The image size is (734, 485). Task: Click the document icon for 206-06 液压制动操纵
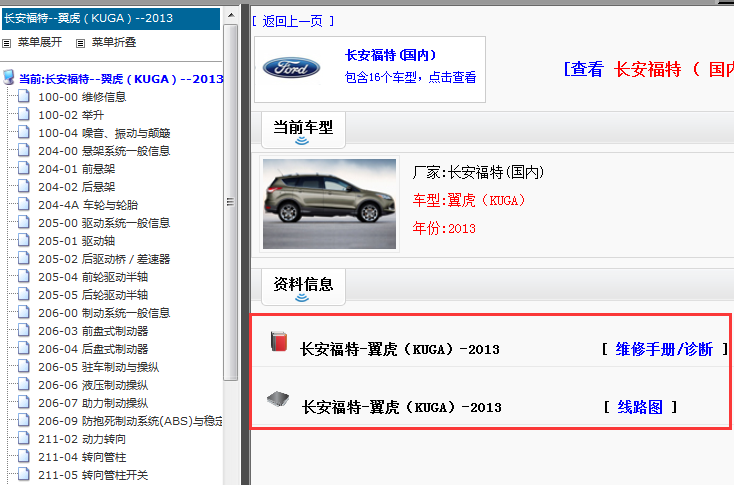pos(24,385)
